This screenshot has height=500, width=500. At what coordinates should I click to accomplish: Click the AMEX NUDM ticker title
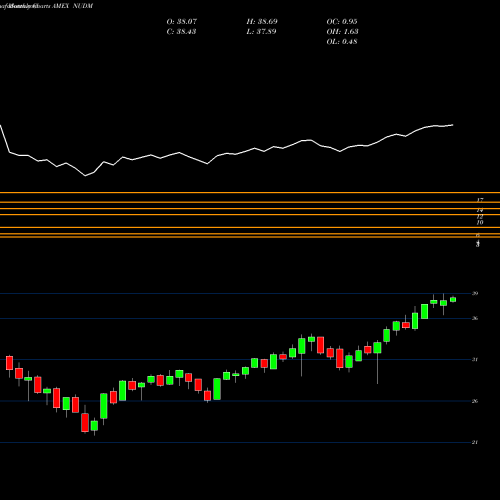point(73,6)
